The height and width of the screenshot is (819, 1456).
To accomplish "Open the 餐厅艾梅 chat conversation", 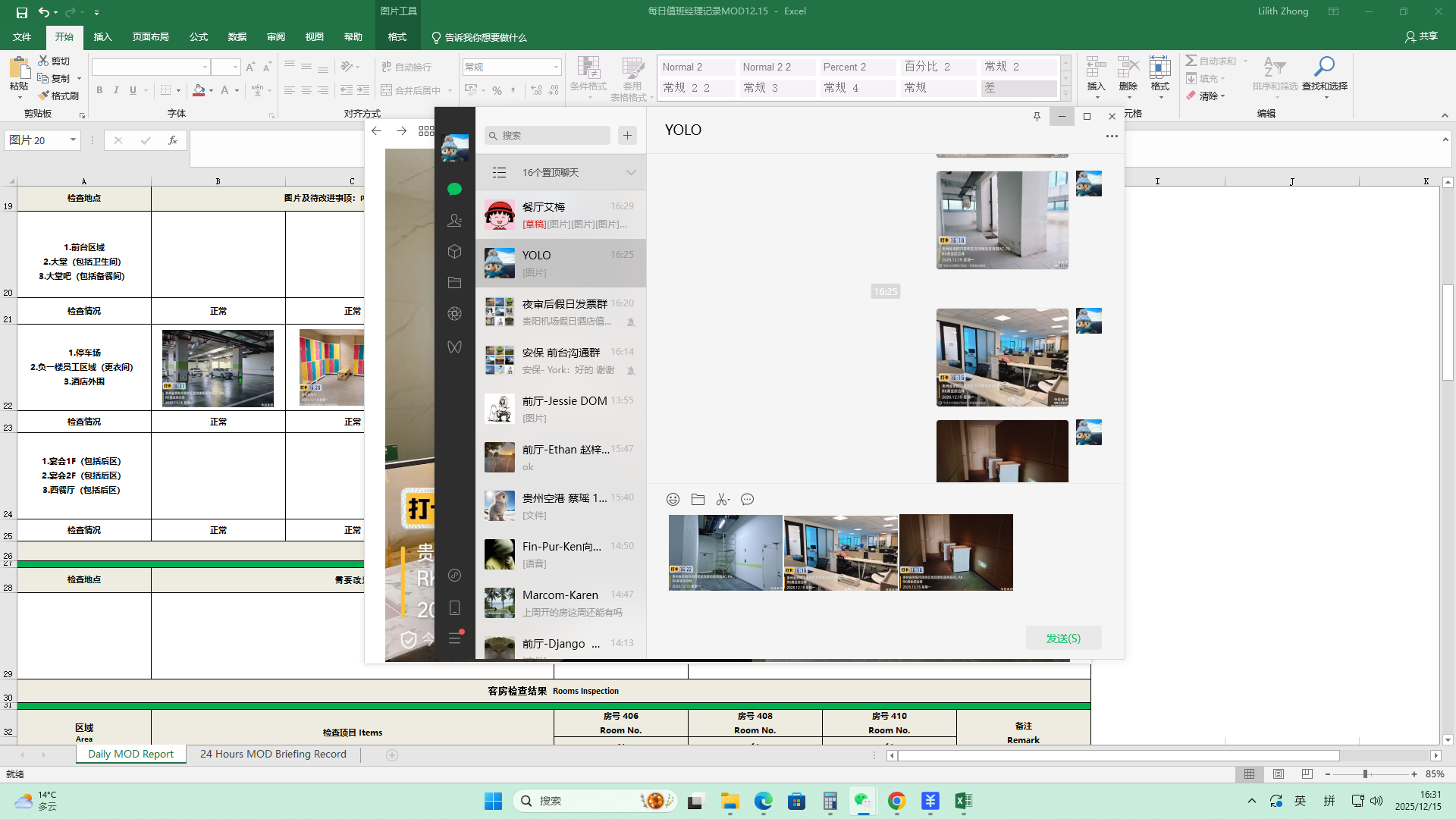I will point(560,215).
